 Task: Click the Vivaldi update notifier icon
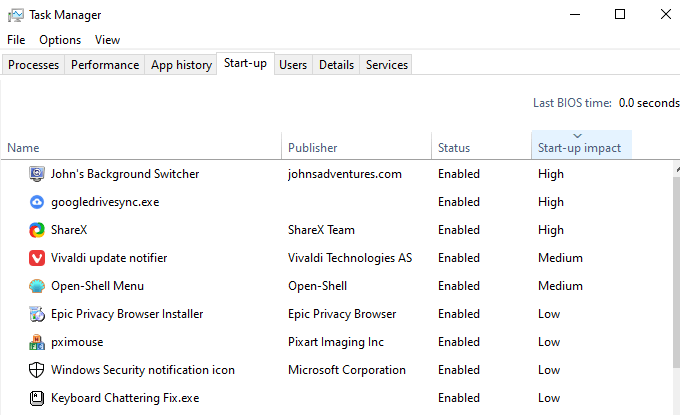point(36,258)
